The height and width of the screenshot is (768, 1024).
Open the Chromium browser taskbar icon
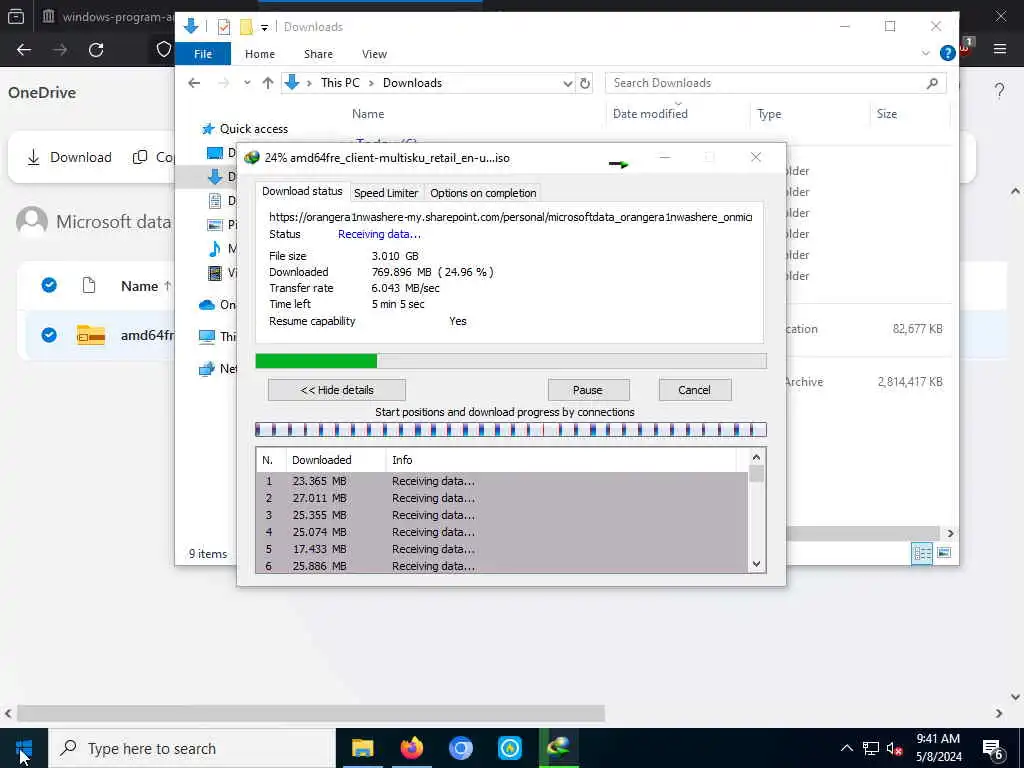point(460,748)
